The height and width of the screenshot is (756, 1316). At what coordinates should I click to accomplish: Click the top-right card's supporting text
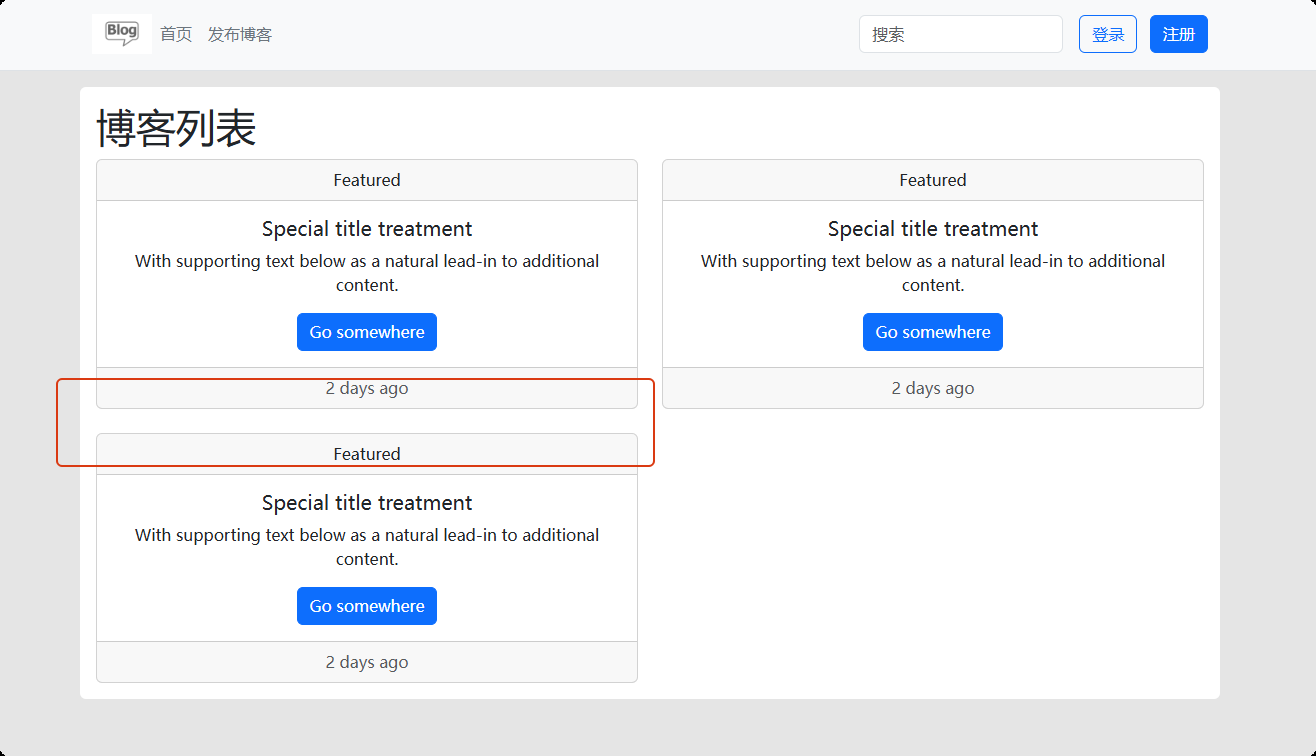(932, 273)
